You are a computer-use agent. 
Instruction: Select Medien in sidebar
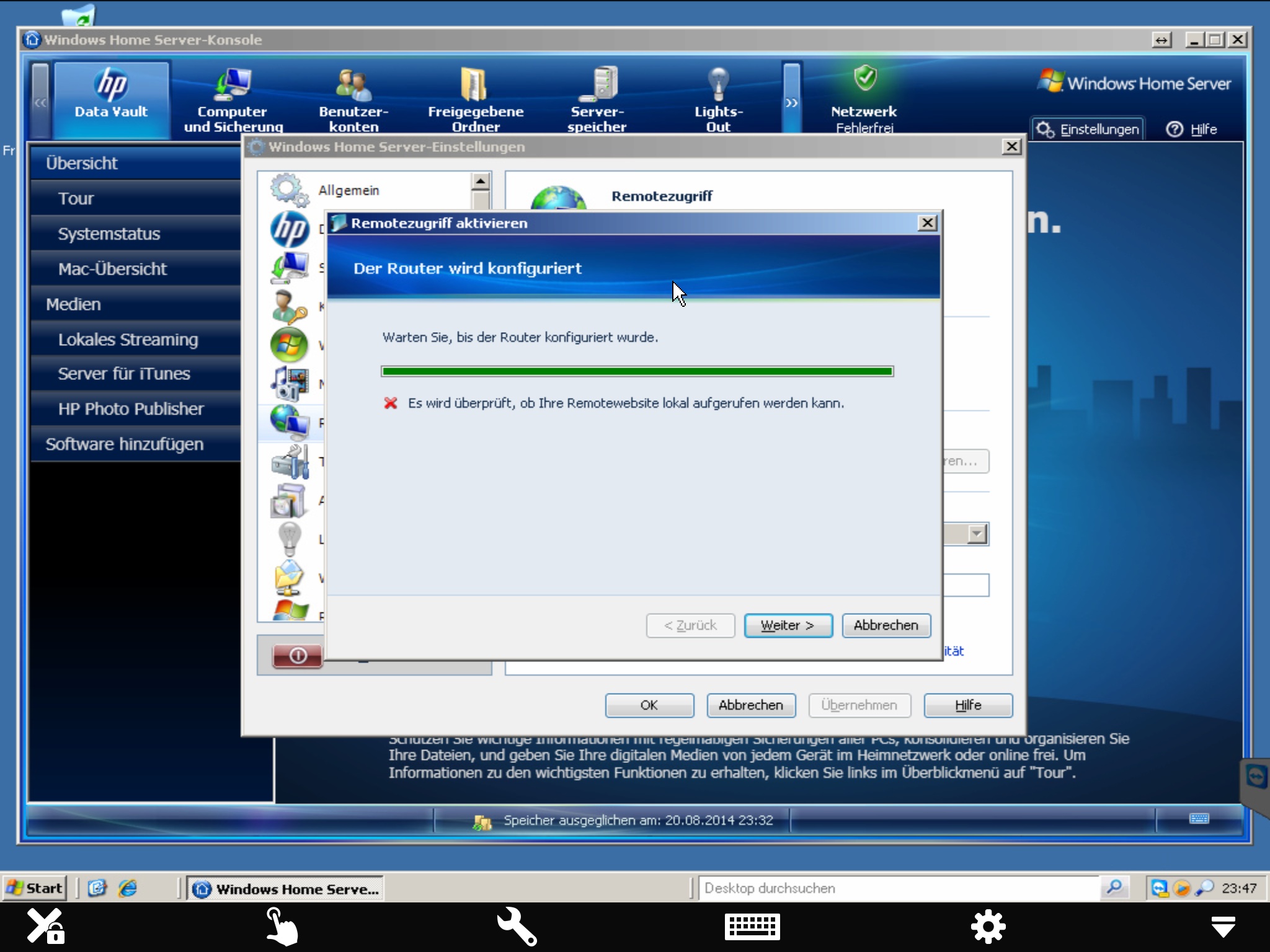[136, 304]
